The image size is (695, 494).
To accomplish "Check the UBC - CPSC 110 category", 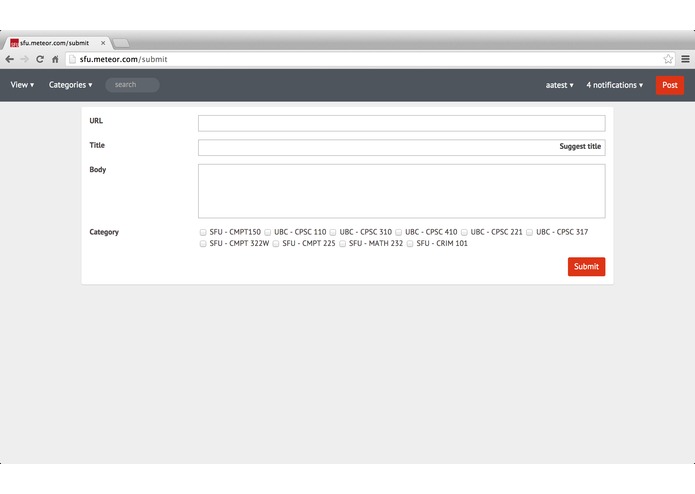I will (x=268, y=232).
